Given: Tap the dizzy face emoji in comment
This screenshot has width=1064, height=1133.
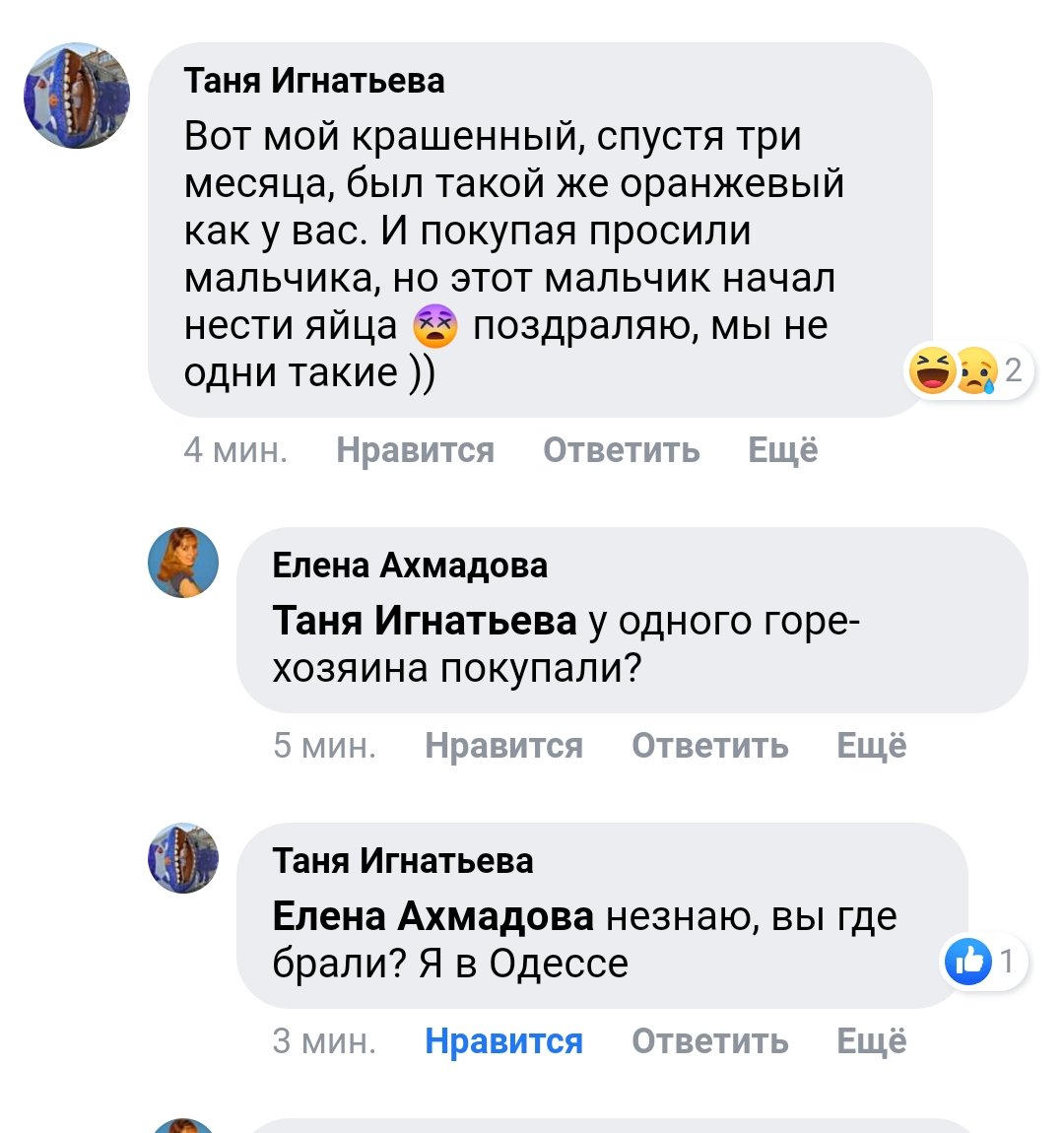Looking at the screenshot, I should point(434,326).
